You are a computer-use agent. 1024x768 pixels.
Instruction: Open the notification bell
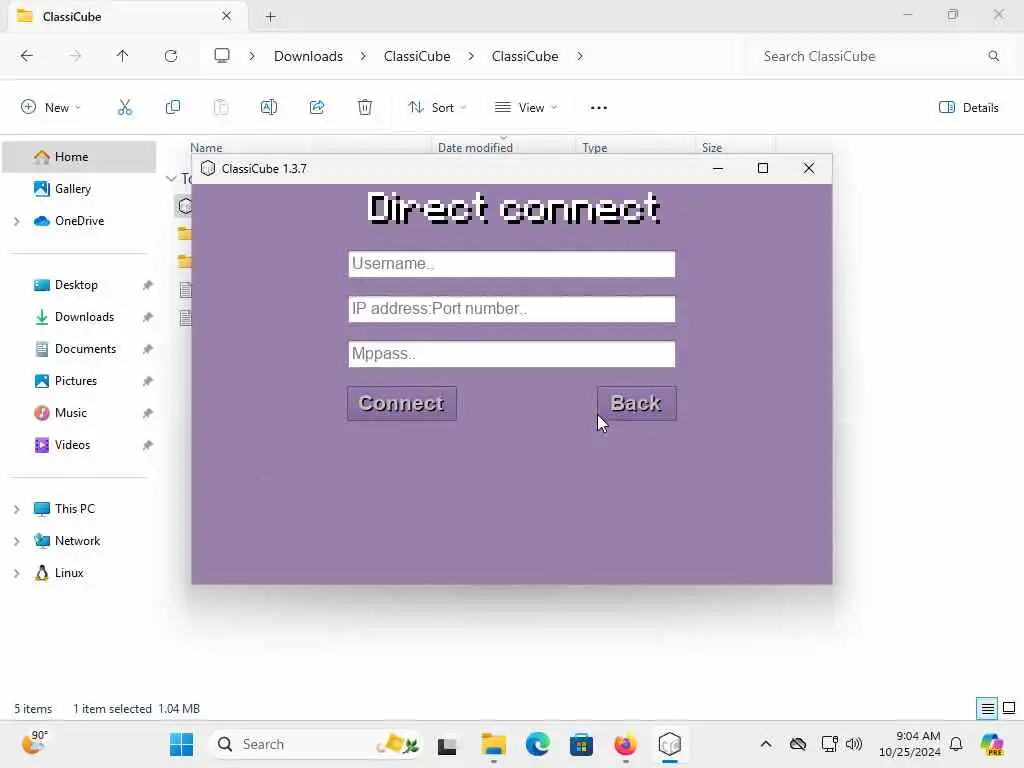pyautogui.click(x=956, y=744)
